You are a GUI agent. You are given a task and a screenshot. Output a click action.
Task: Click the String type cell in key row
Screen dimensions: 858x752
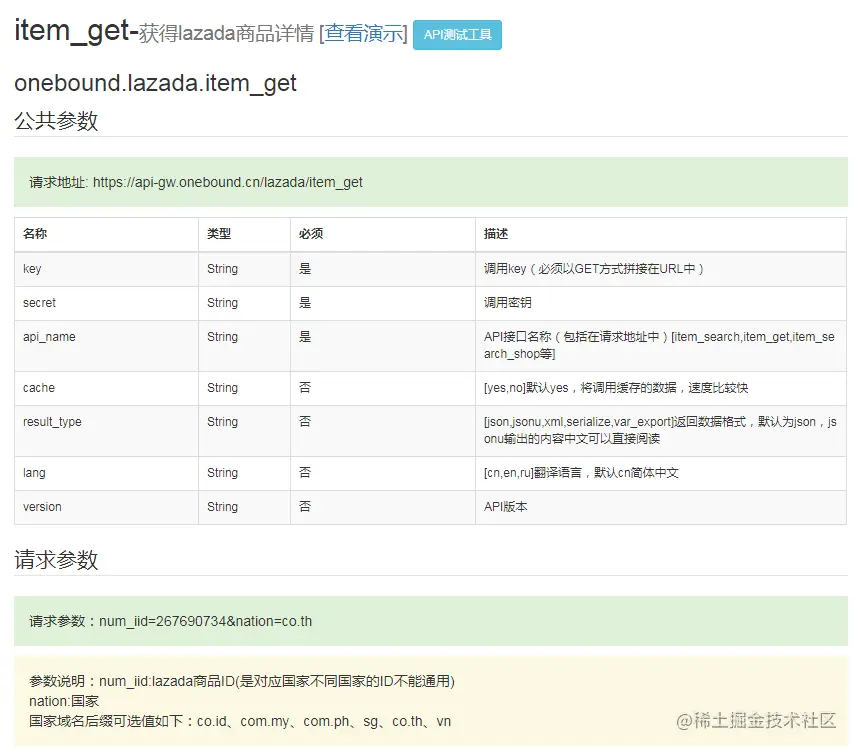(244, 269)
